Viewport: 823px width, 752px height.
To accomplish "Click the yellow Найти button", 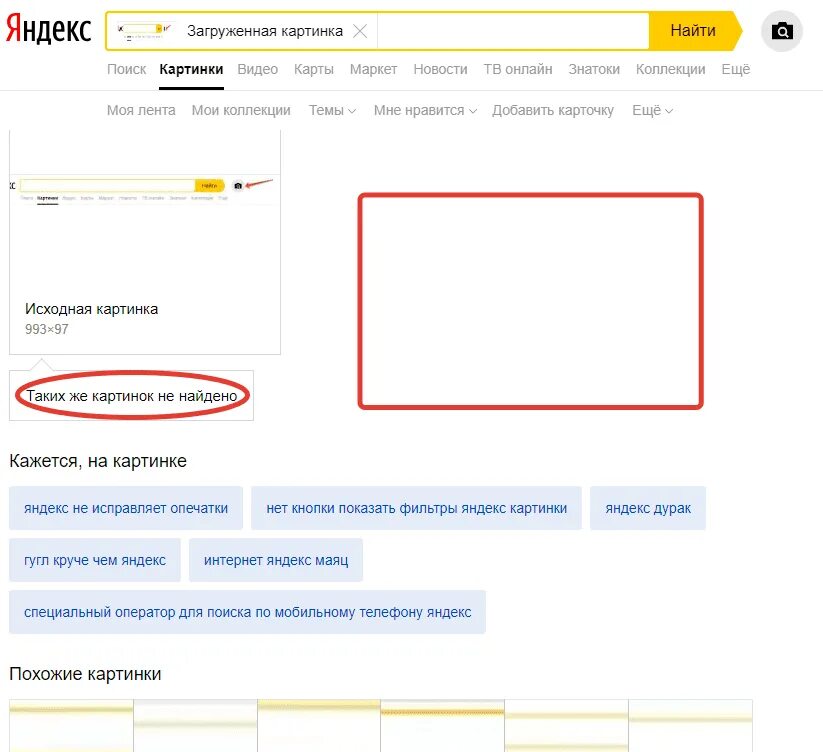I will (695, 31).
